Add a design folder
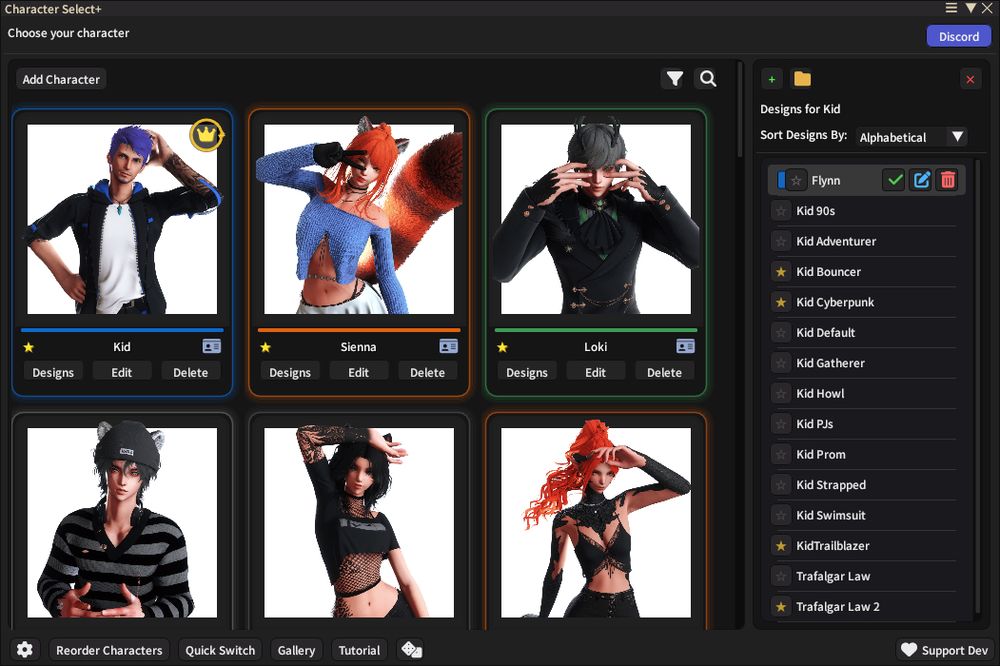 coord(802,79)
